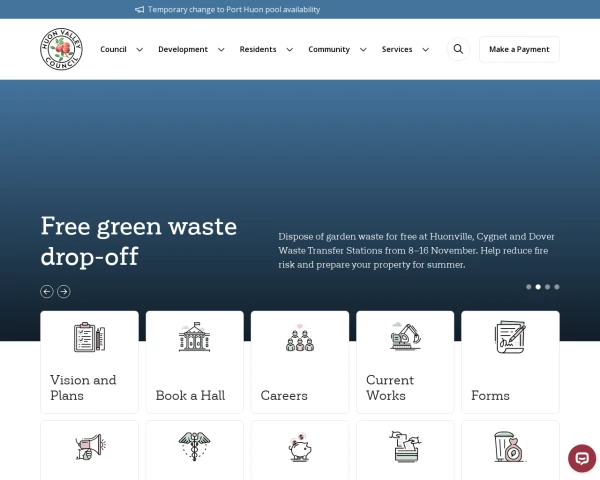Select the fourth carousel dot
This screenshot has height=480, width=600.
tap(557, 287)
